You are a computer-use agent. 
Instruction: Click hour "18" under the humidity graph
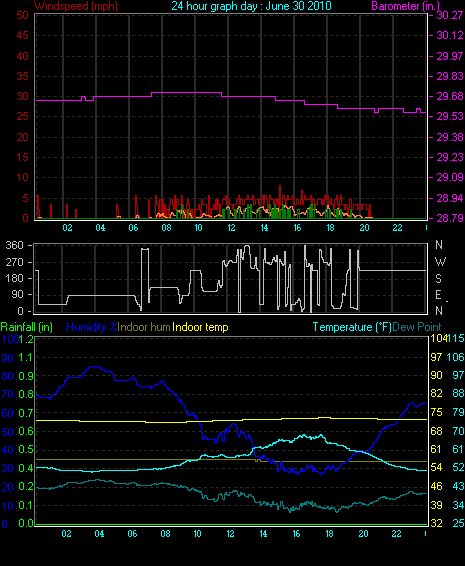click(x=330, y=534)
